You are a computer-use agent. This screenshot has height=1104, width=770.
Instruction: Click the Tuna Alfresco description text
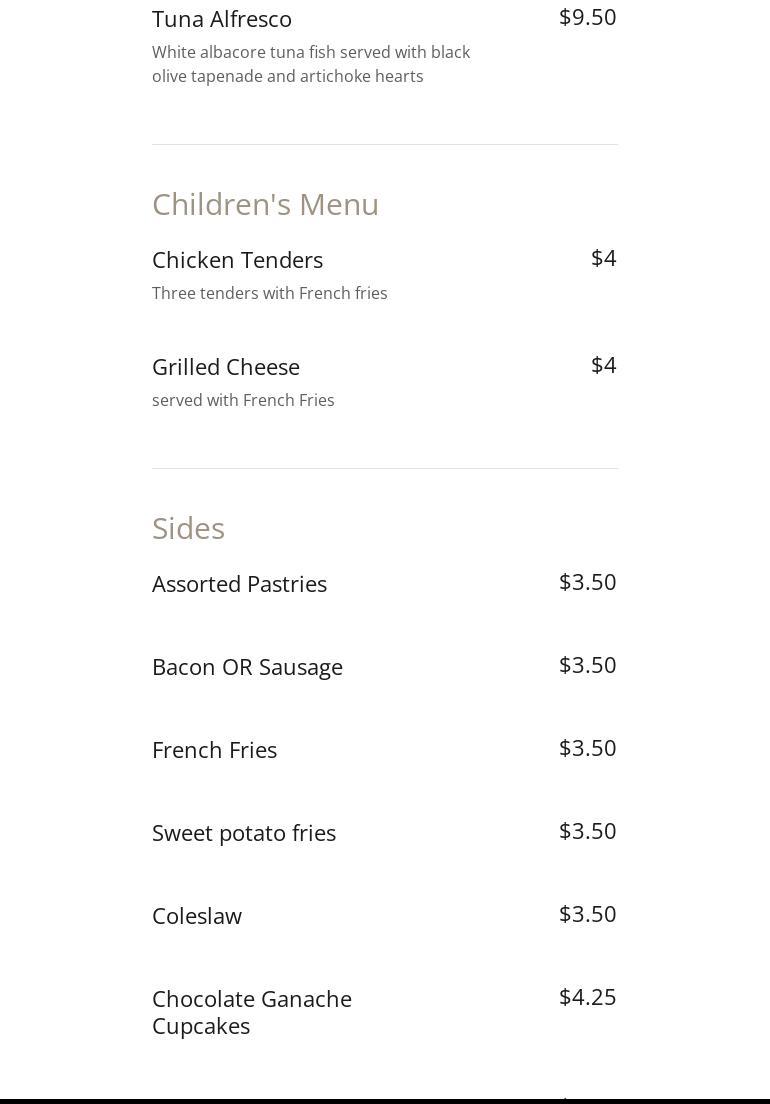click(311, 64)
